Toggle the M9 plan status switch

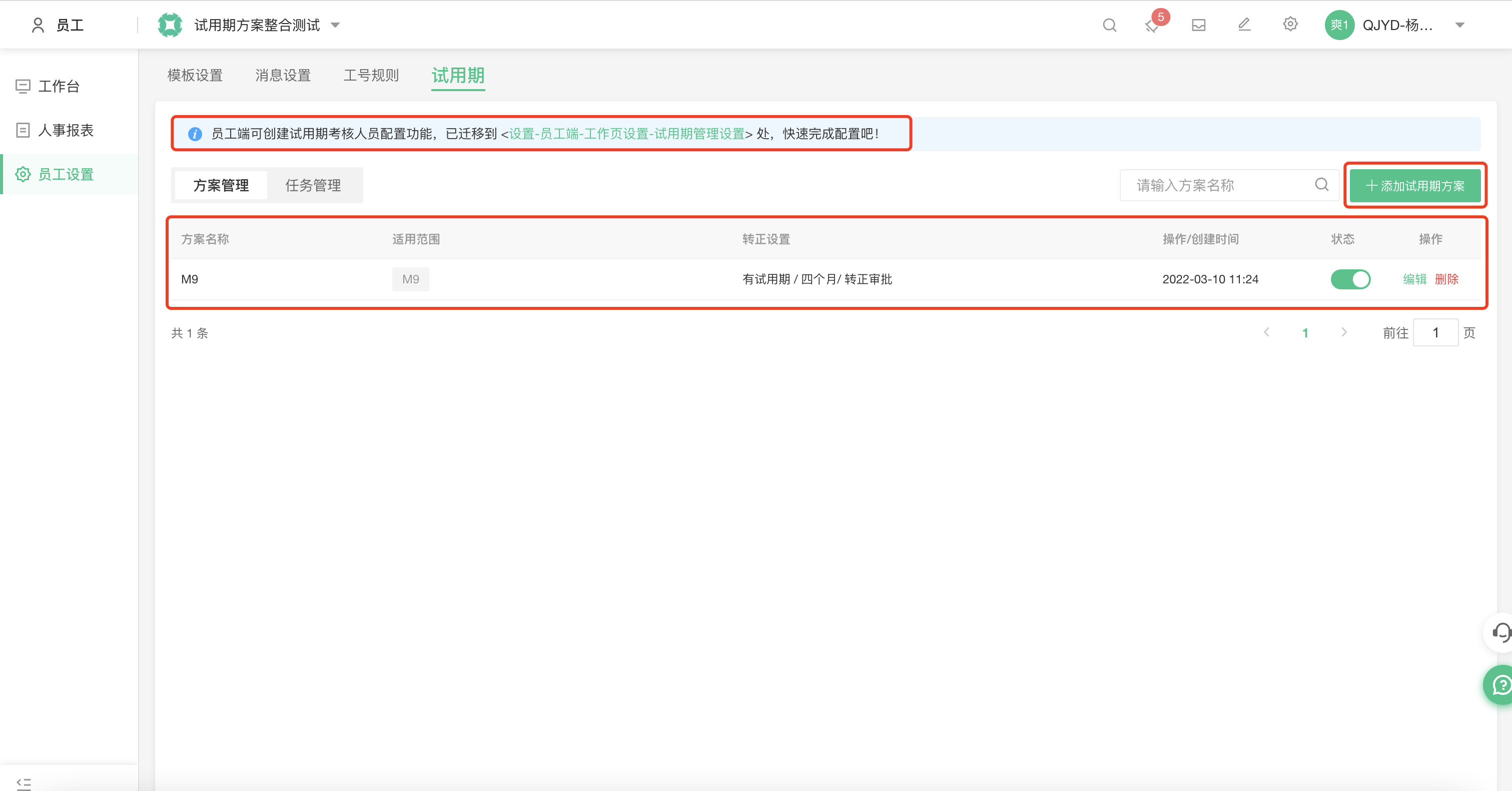[1350, 279]
